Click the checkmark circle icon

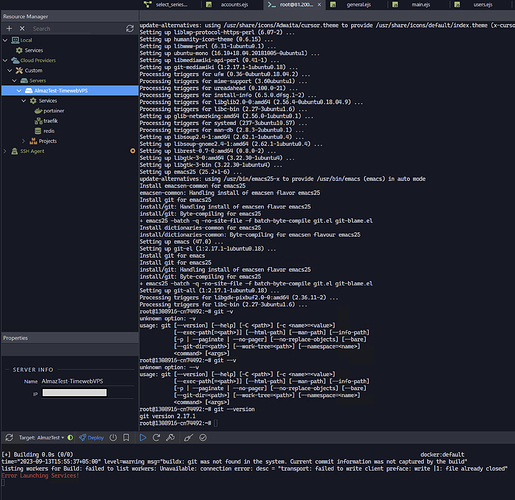click(x=203, y=438)
